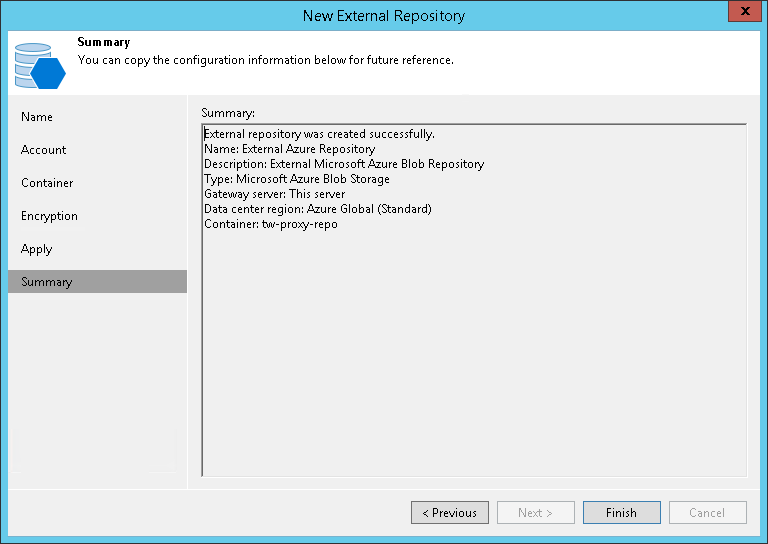The height and width of the screenshot is (544, 768).
Task: Click the 'Gateway server: This server' line
Action: click(x=275, y=194)
